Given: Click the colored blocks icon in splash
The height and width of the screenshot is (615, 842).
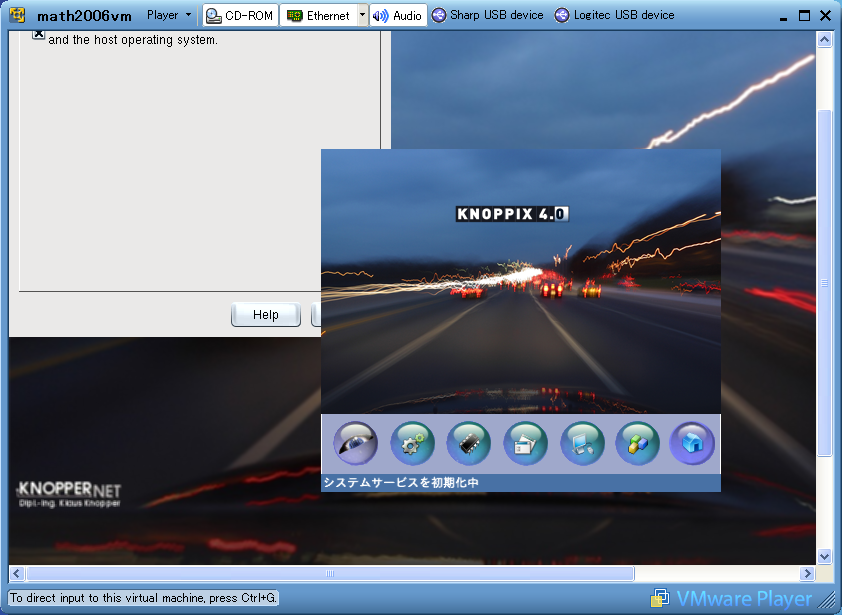Looking at the screenshot, I should point(637,443).
